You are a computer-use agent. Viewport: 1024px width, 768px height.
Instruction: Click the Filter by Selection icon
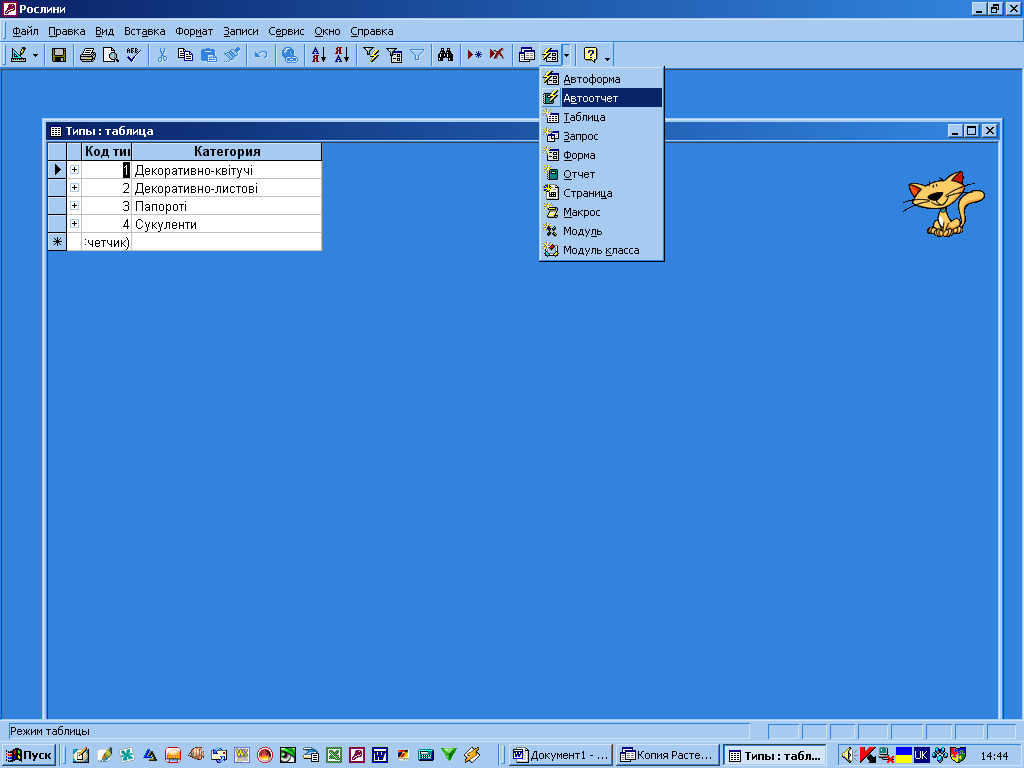[371, 55]
